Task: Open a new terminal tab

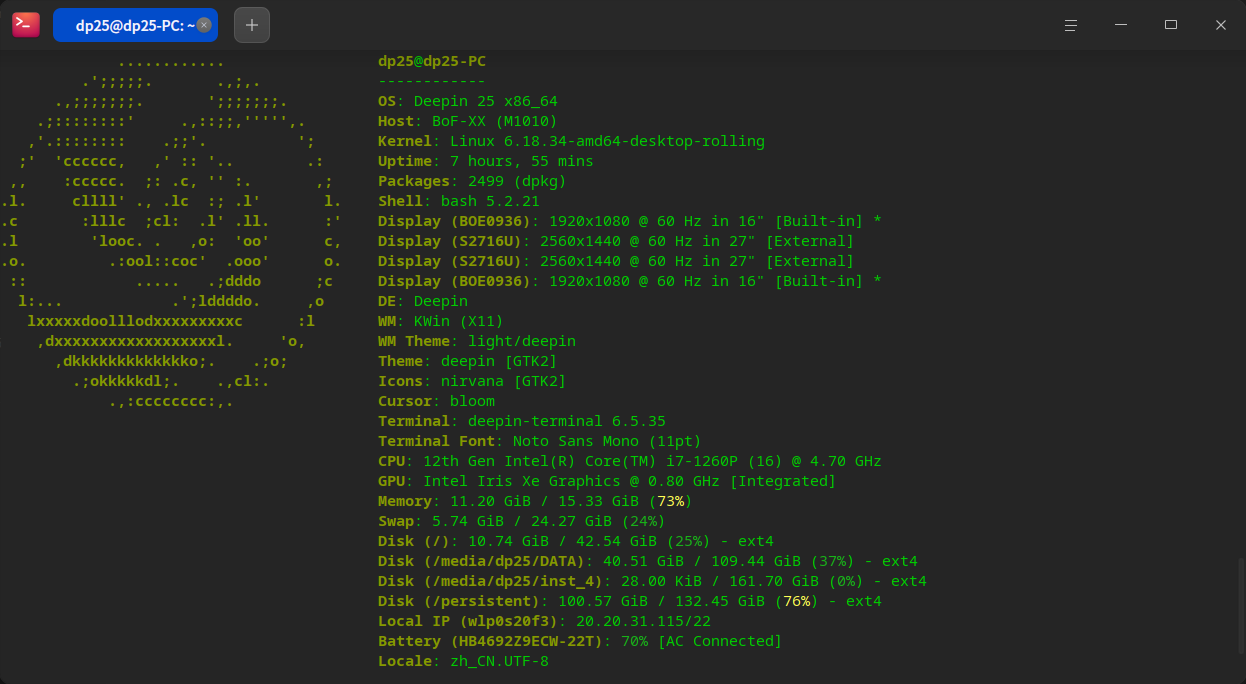Action: click(x=252, y=25)
